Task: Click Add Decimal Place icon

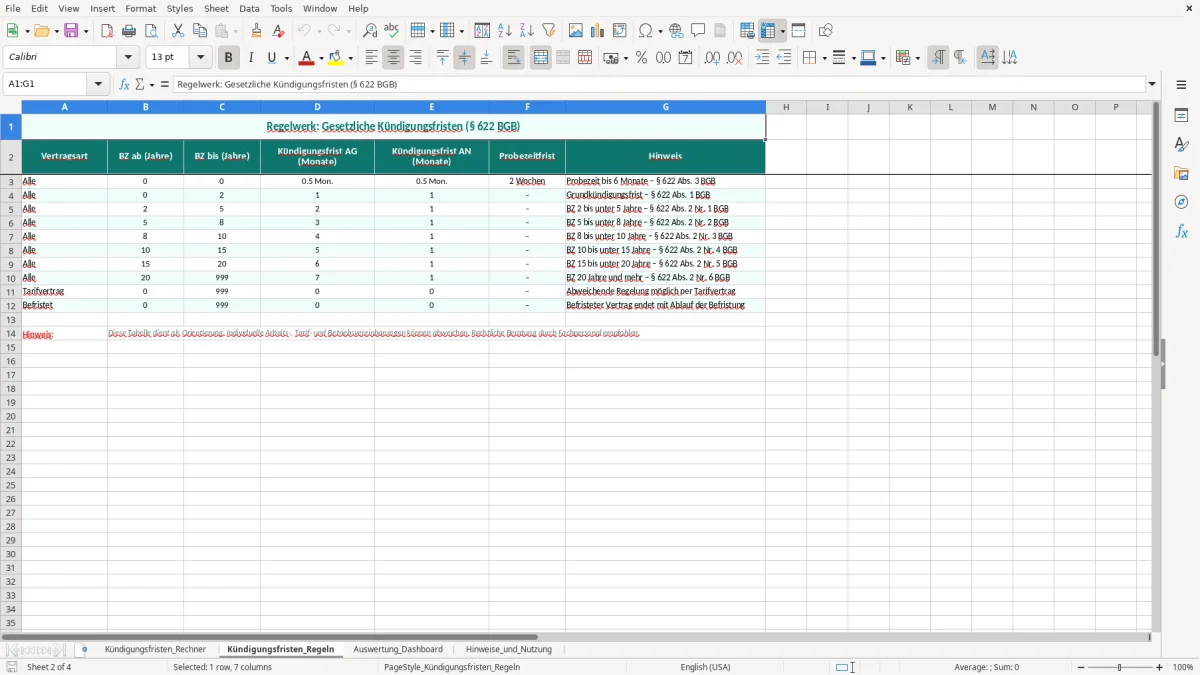Action: pos(712,58)
